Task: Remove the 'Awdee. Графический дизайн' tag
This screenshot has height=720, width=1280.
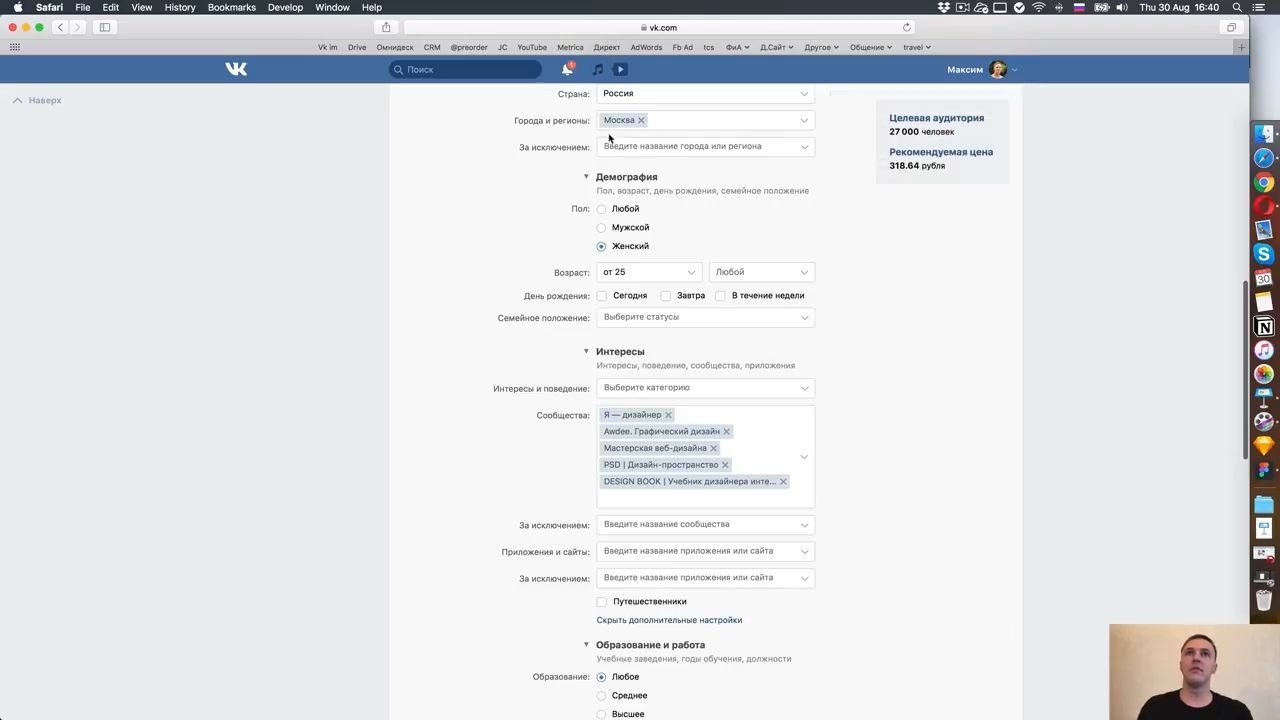Action: 726,432
